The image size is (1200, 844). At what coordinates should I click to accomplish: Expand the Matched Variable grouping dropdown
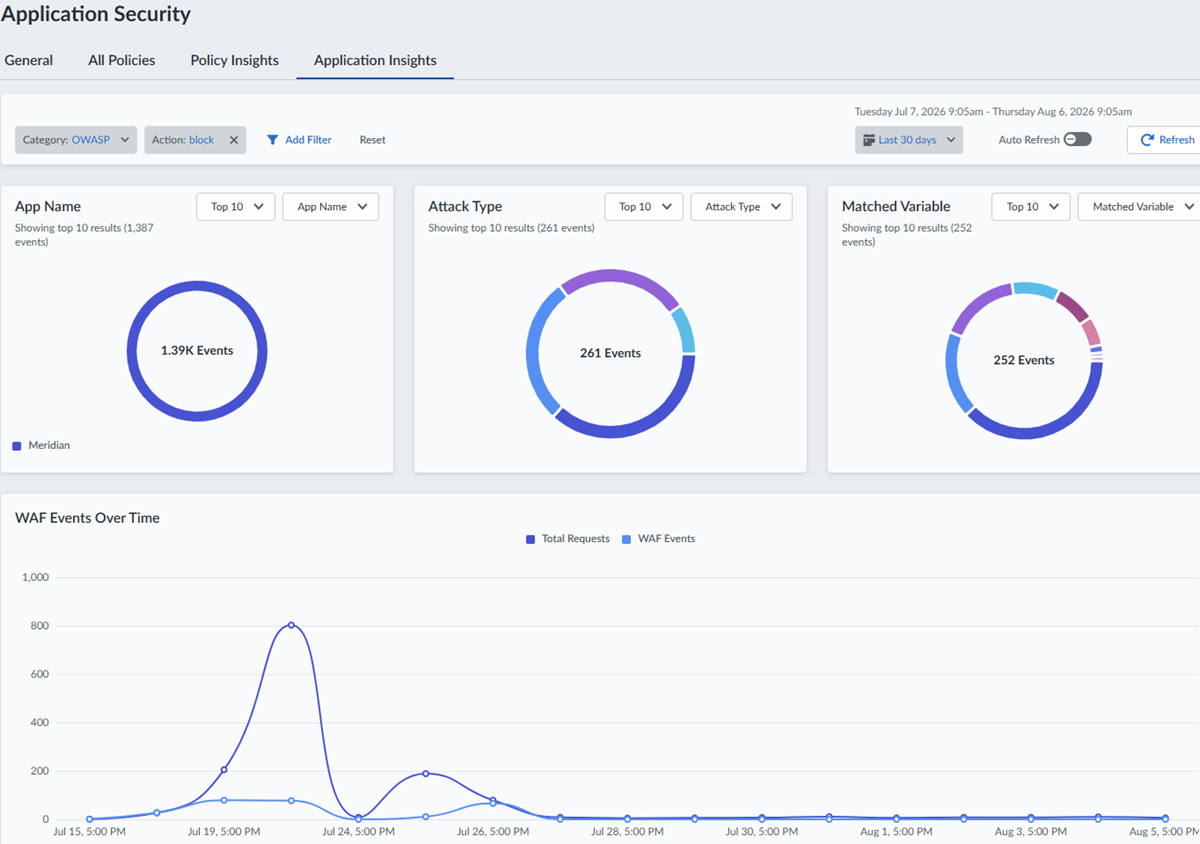[1141, 207]
